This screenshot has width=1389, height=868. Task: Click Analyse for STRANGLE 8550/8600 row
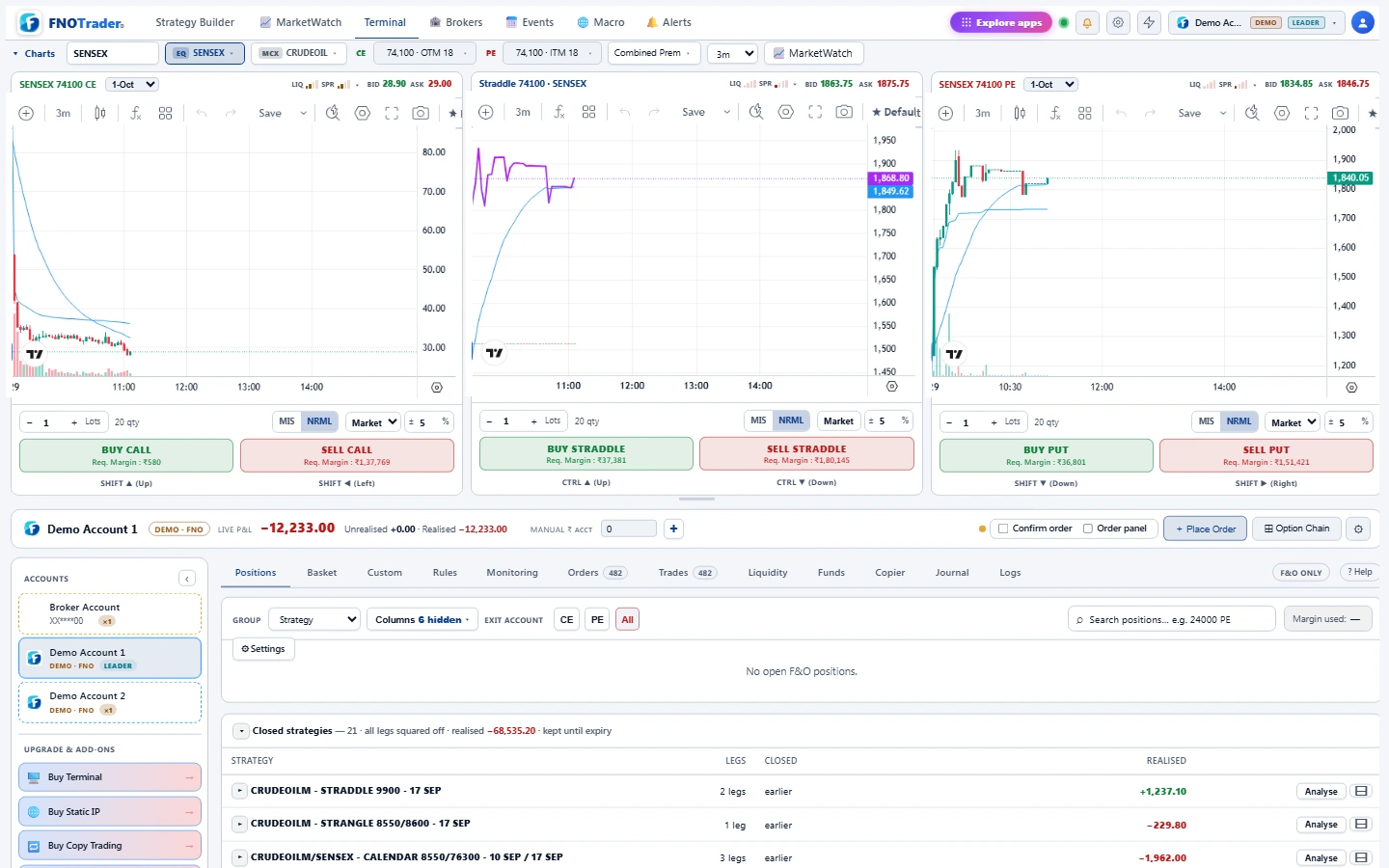pos(1321,825)
